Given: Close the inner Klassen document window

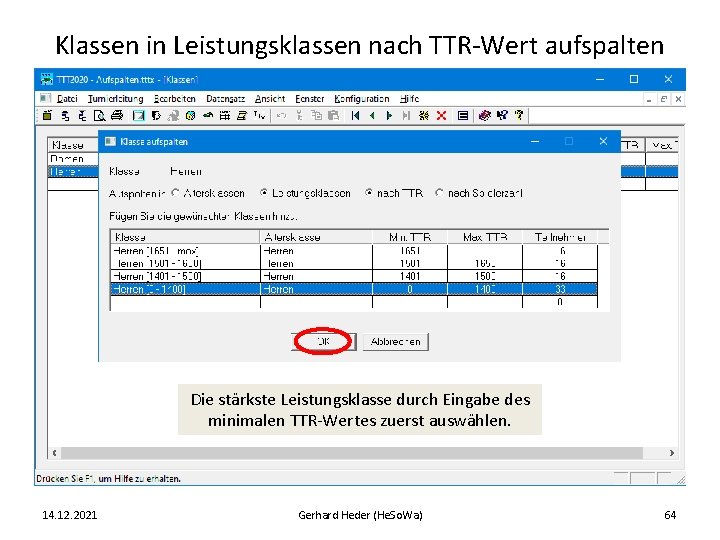Looking at the screenshot, I should 678,99.
